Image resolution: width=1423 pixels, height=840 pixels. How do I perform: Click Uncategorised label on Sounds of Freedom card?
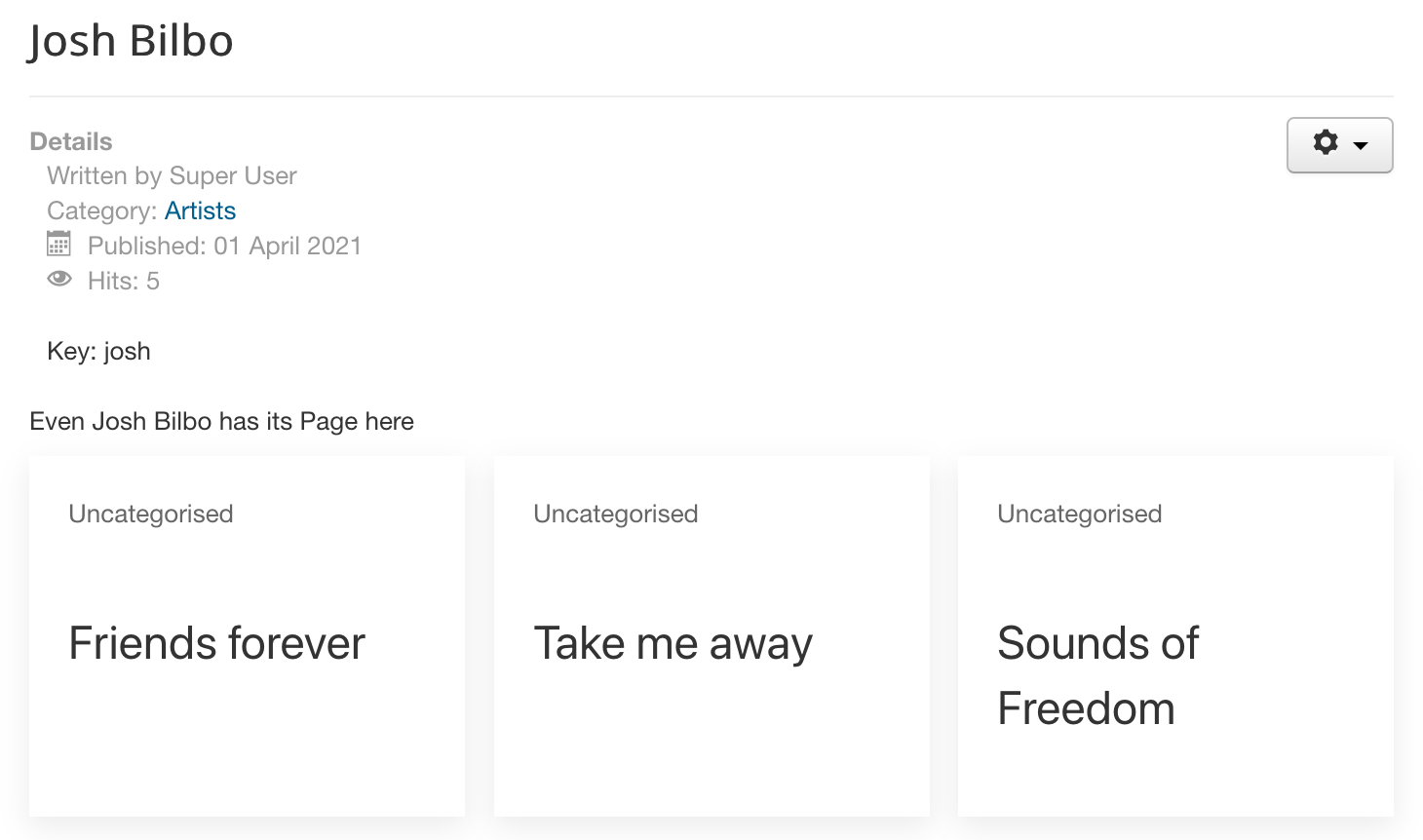tap(1080, 514)
